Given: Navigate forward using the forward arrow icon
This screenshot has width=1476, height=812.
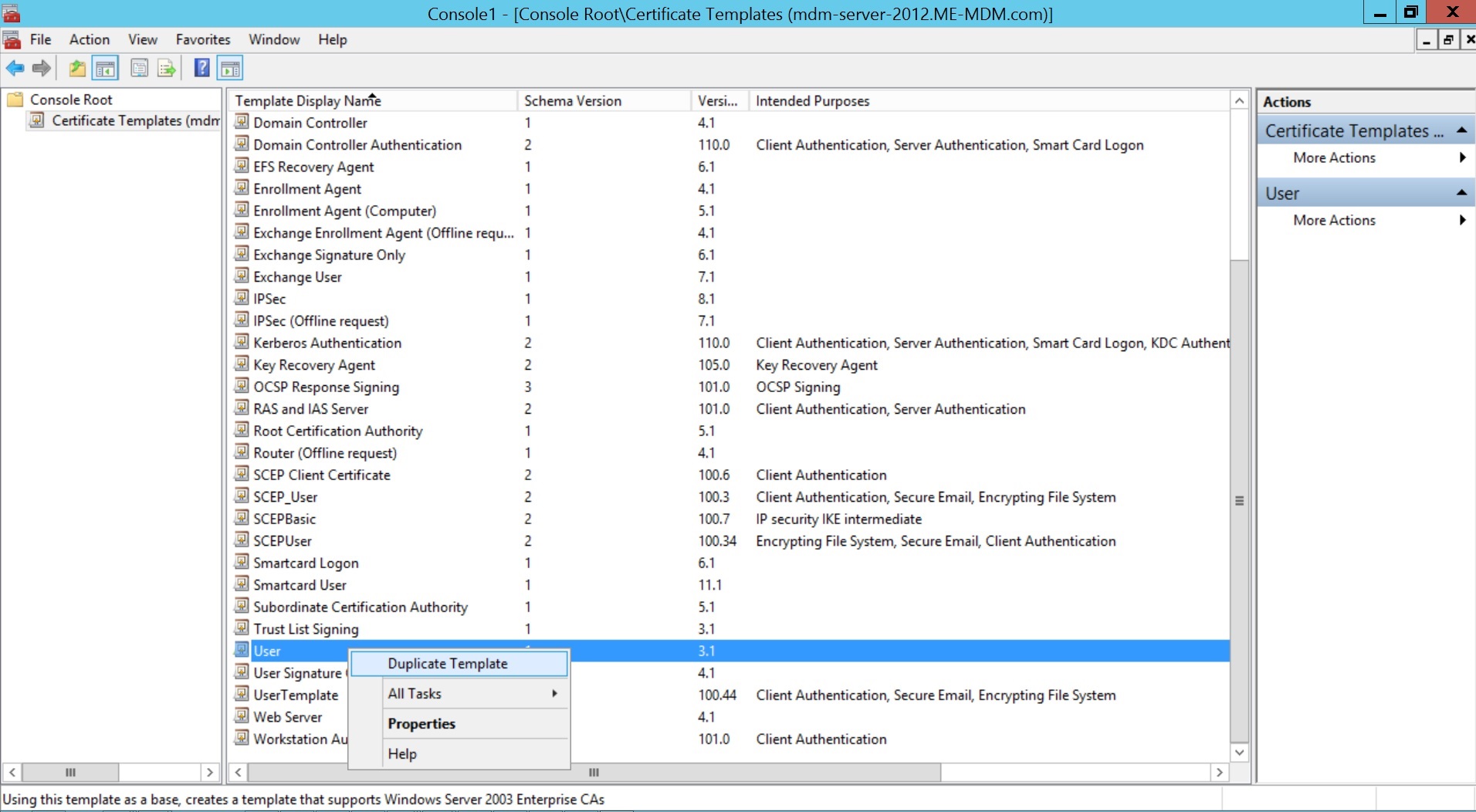Looking at the screenshot, I should (x=41, y=68).
